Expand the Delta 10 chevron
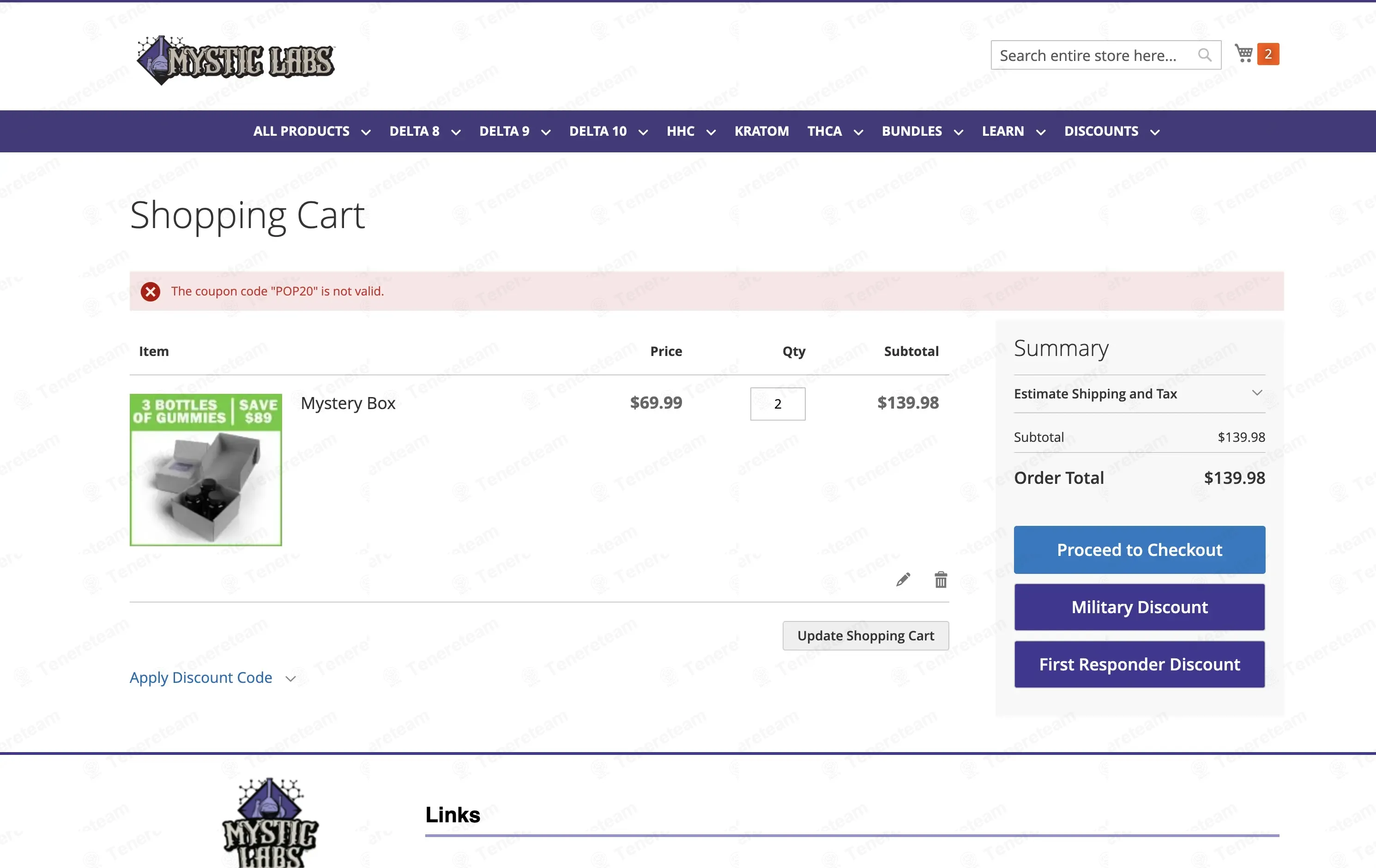 click(643, 133)
